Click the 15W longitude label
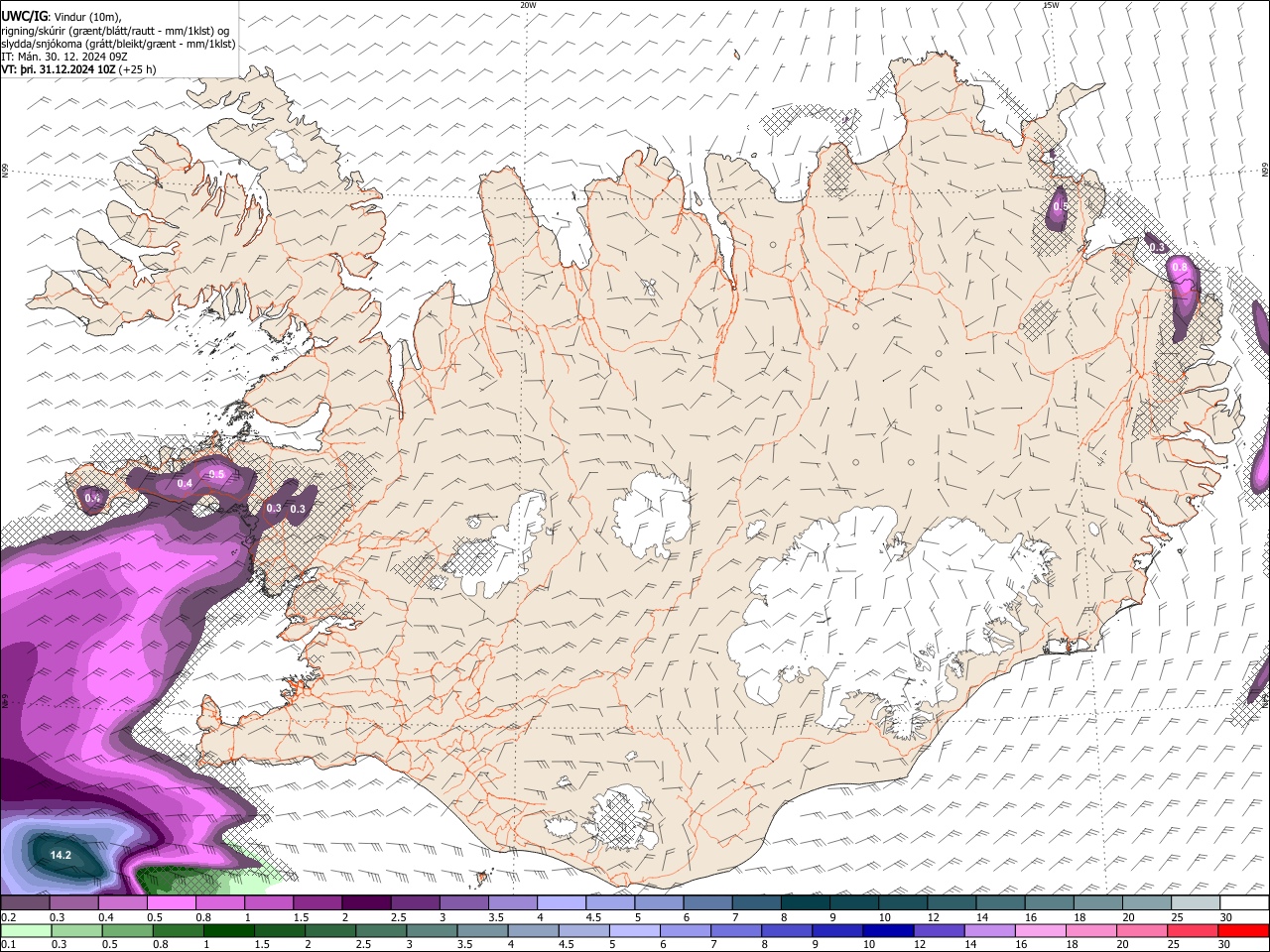 coord(1051,5)
